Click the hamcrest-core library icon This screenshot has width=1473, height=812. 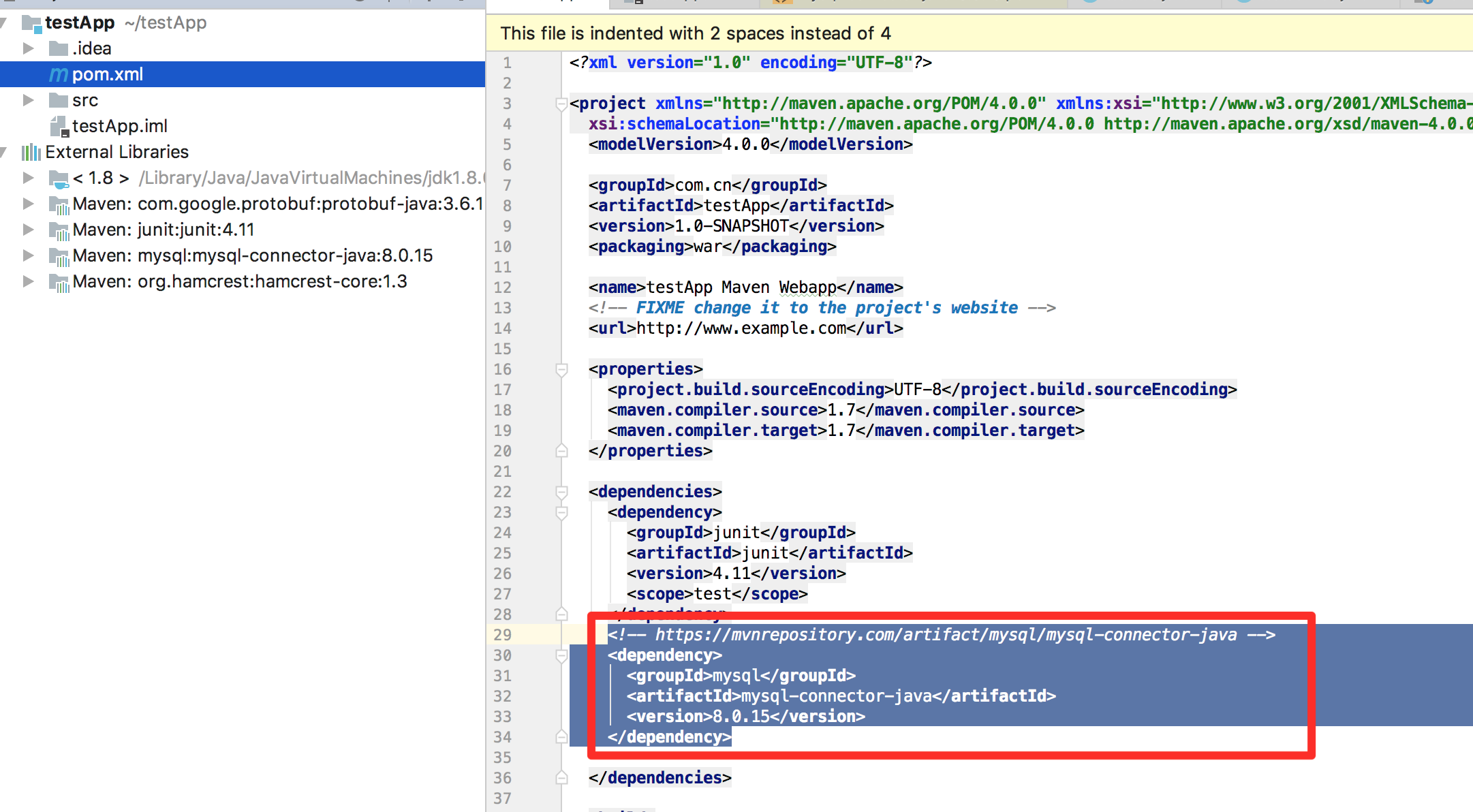coord(59,282)
